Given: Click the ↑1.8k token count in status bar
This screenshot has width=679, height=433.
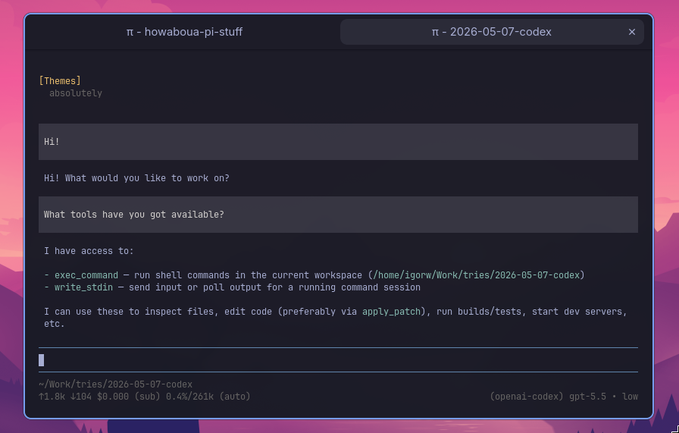Looking at the screenshot, I should coord(52,397).
